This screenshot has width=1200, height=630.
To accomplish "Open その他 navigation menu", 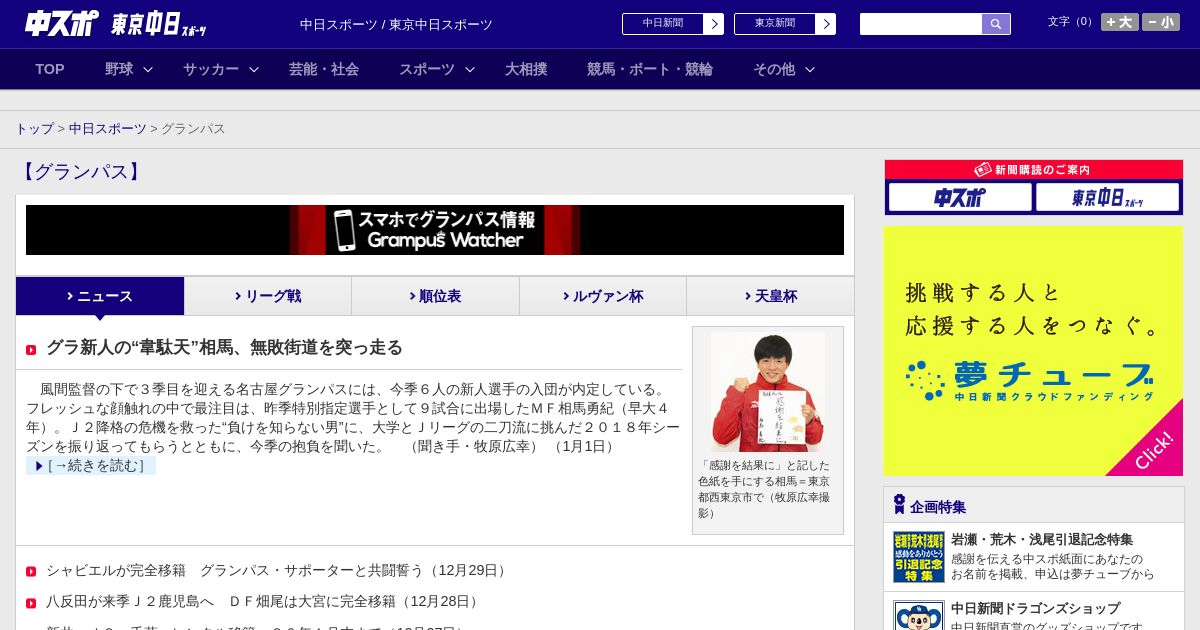I will pos(774,69).
